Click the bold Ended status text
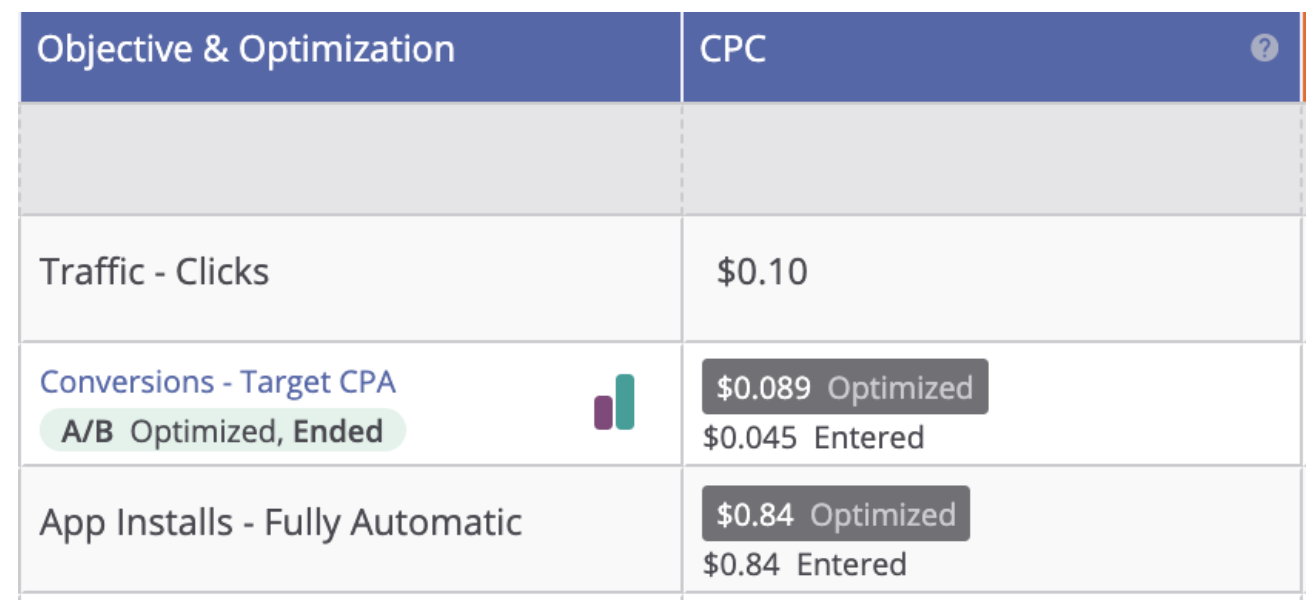The width and height of the screenshot is (1310, 606). (x=338, y=432)
